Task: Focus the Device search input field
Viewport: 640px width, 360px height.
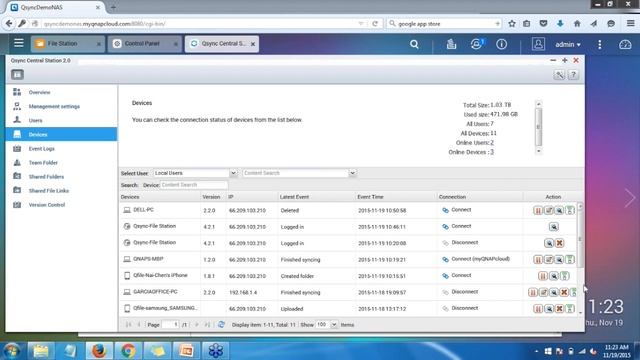Action: [194, 185]
